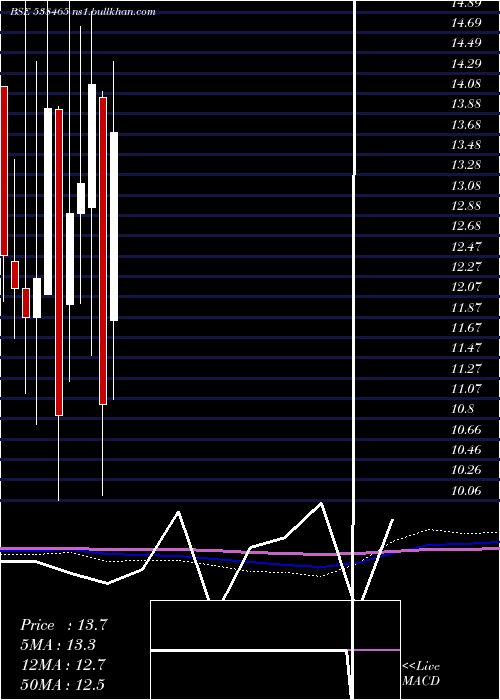Viewport: 500px width, 700px height.
Task: Select the '50MA : 12.5' value
Action: tap(64, 684)
